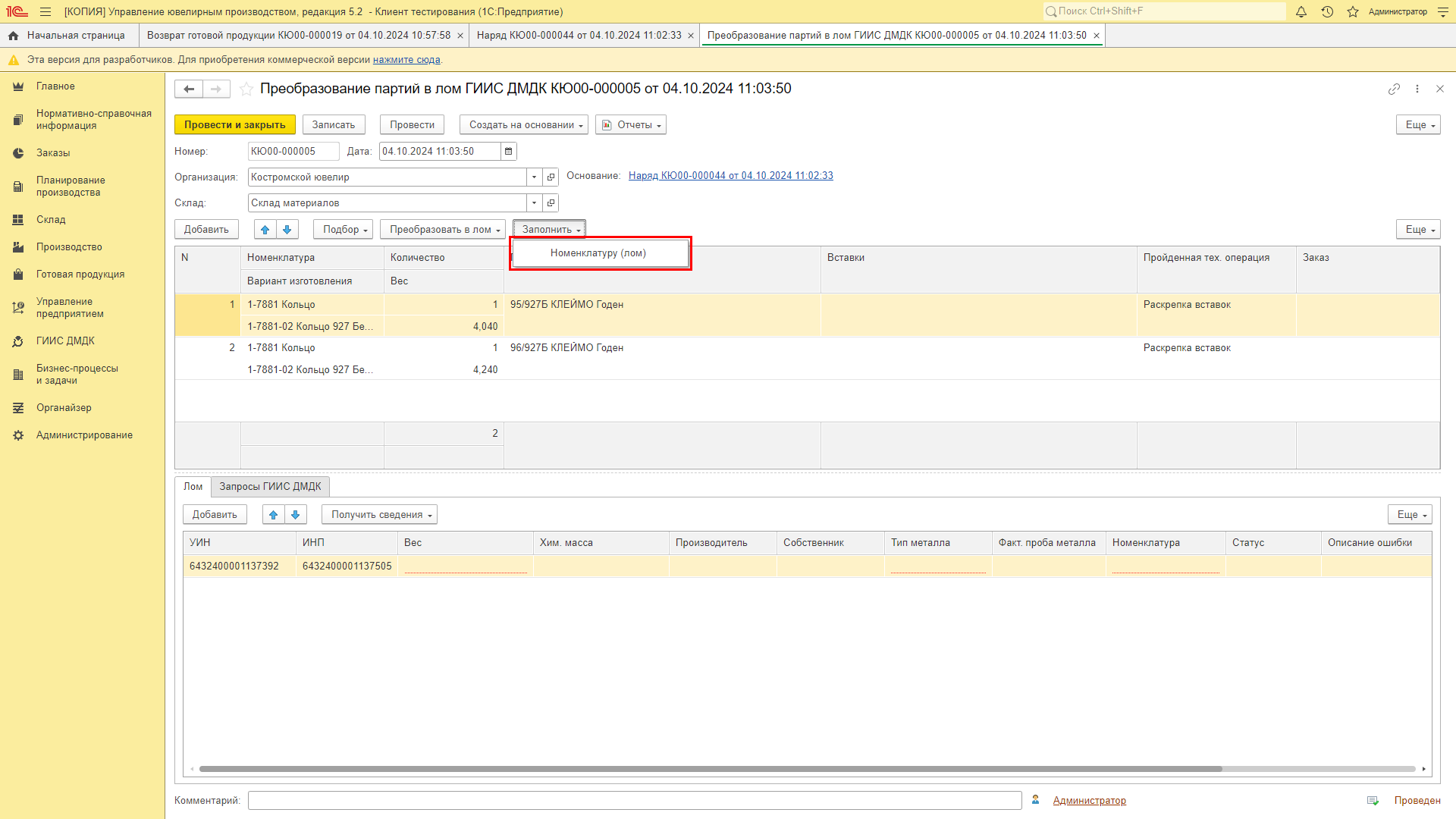
Task: Focus the Комментарий input field
Action: coord(635,801)
